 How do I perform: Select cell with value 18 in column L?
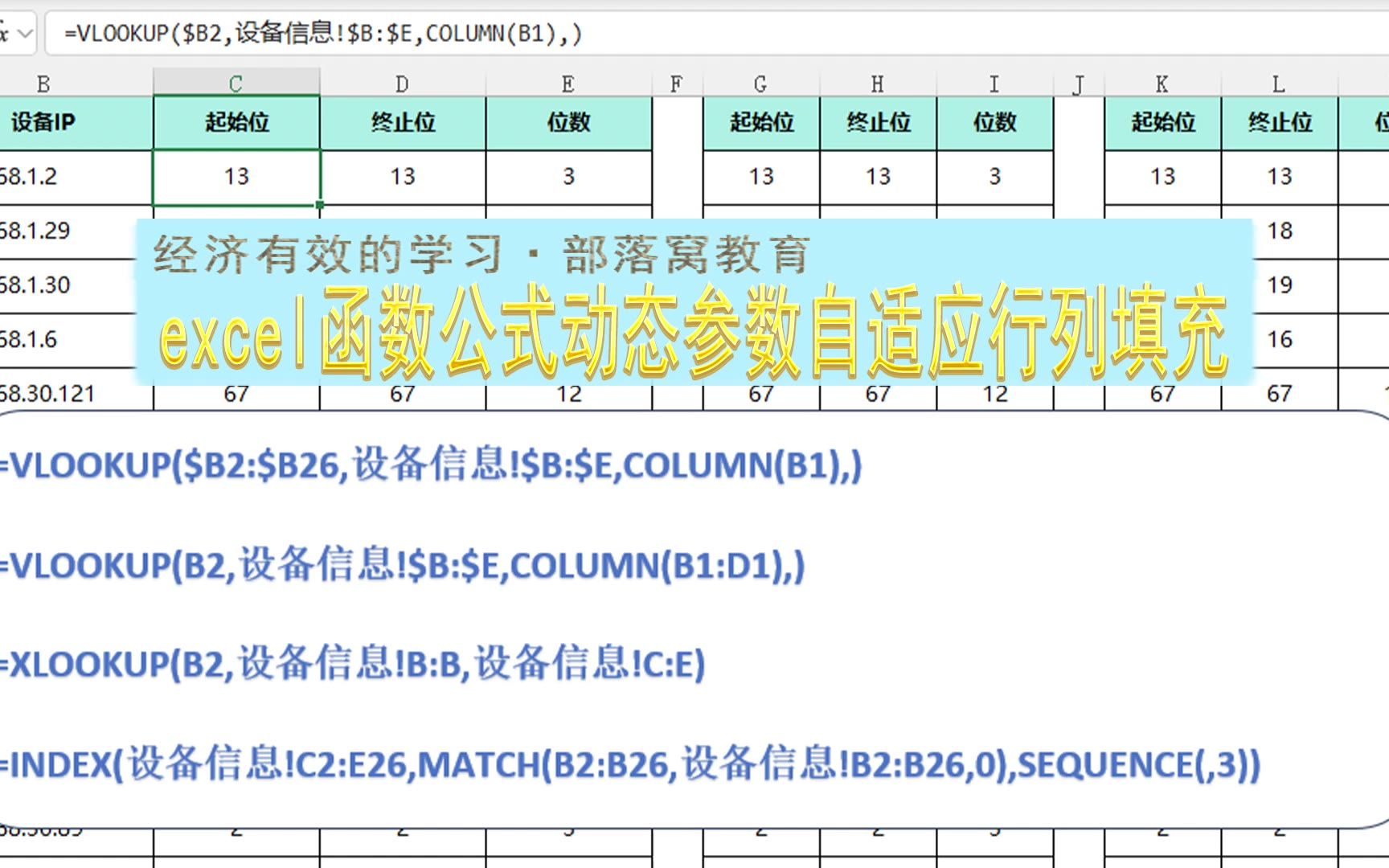(x=1296, y=231)
